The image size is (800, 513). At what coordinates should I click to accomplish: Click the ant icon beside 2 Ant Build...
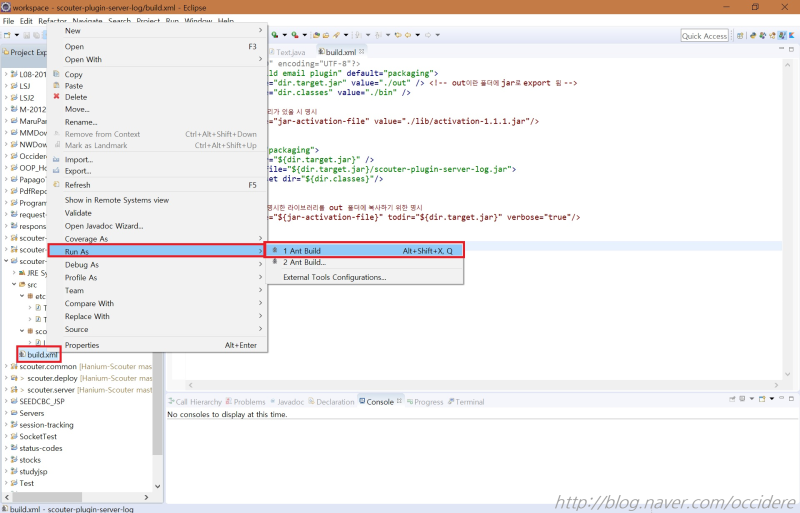275,261
